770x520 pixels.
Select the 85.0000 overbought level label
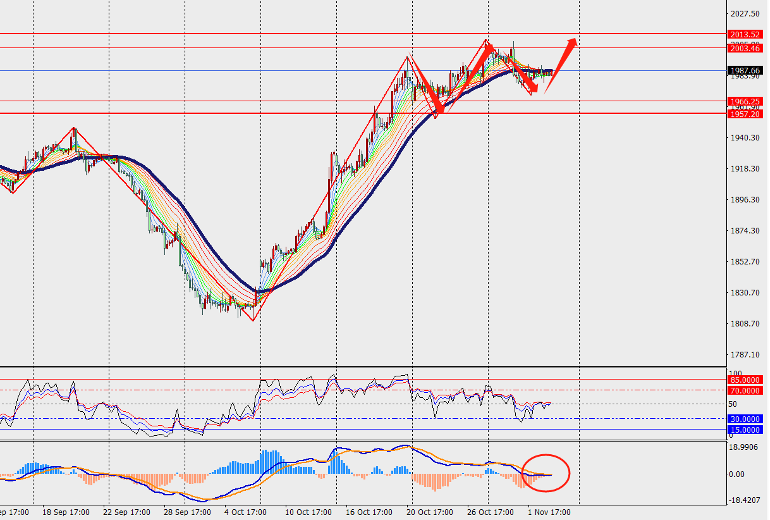[744, 380]
